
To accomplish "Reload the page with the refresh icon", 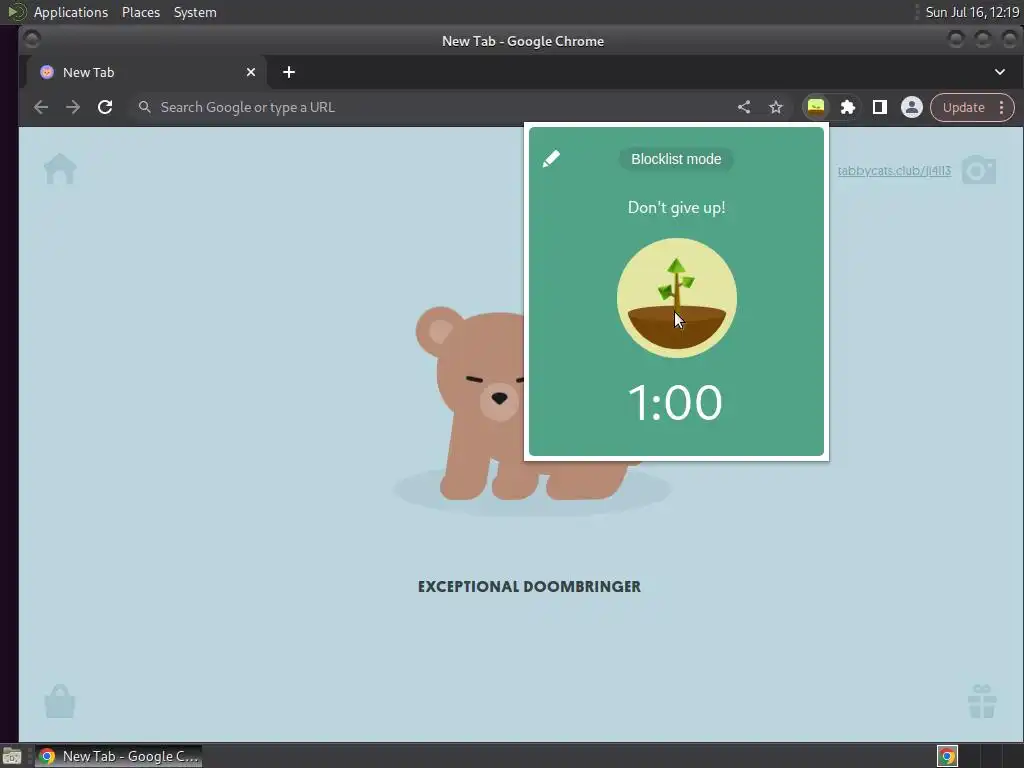I will pyautogui.click(x=105, y=107).
